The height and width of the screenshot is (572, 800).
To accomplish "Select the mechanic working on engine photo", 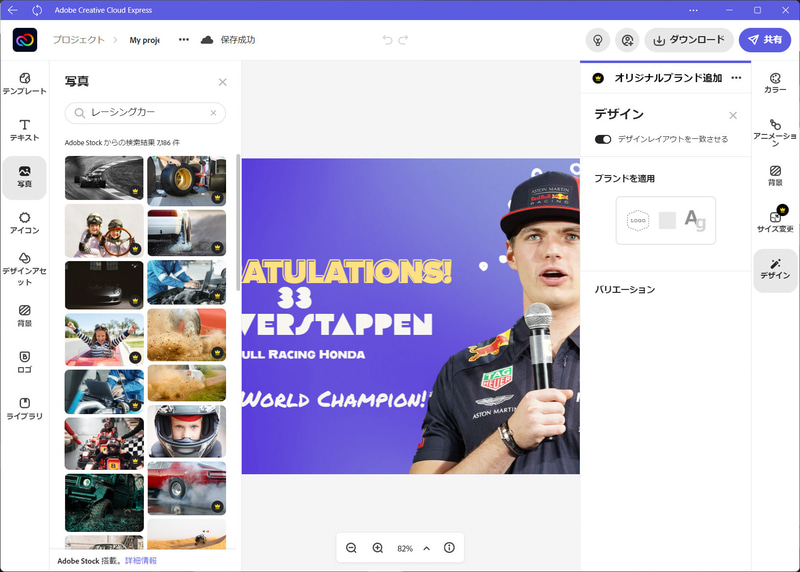I will (187, 282).
